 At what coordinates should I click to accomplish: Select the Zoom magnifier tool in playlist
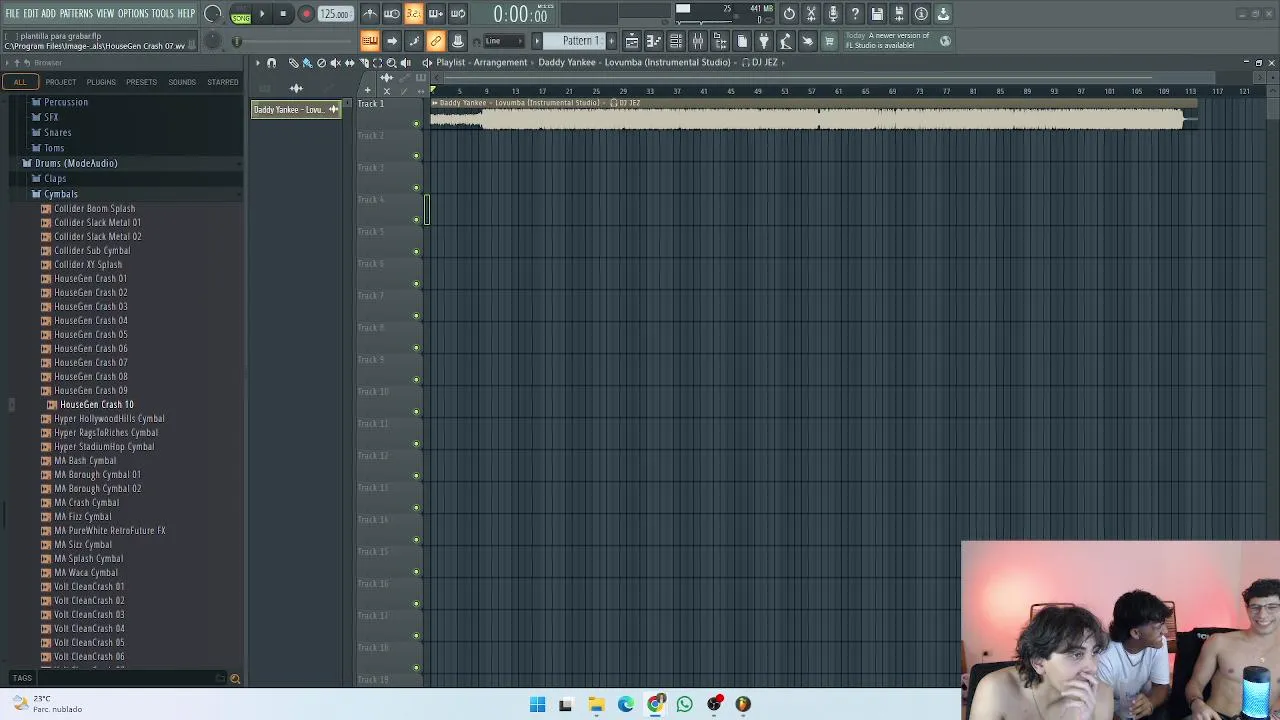[x=391, y=63]
